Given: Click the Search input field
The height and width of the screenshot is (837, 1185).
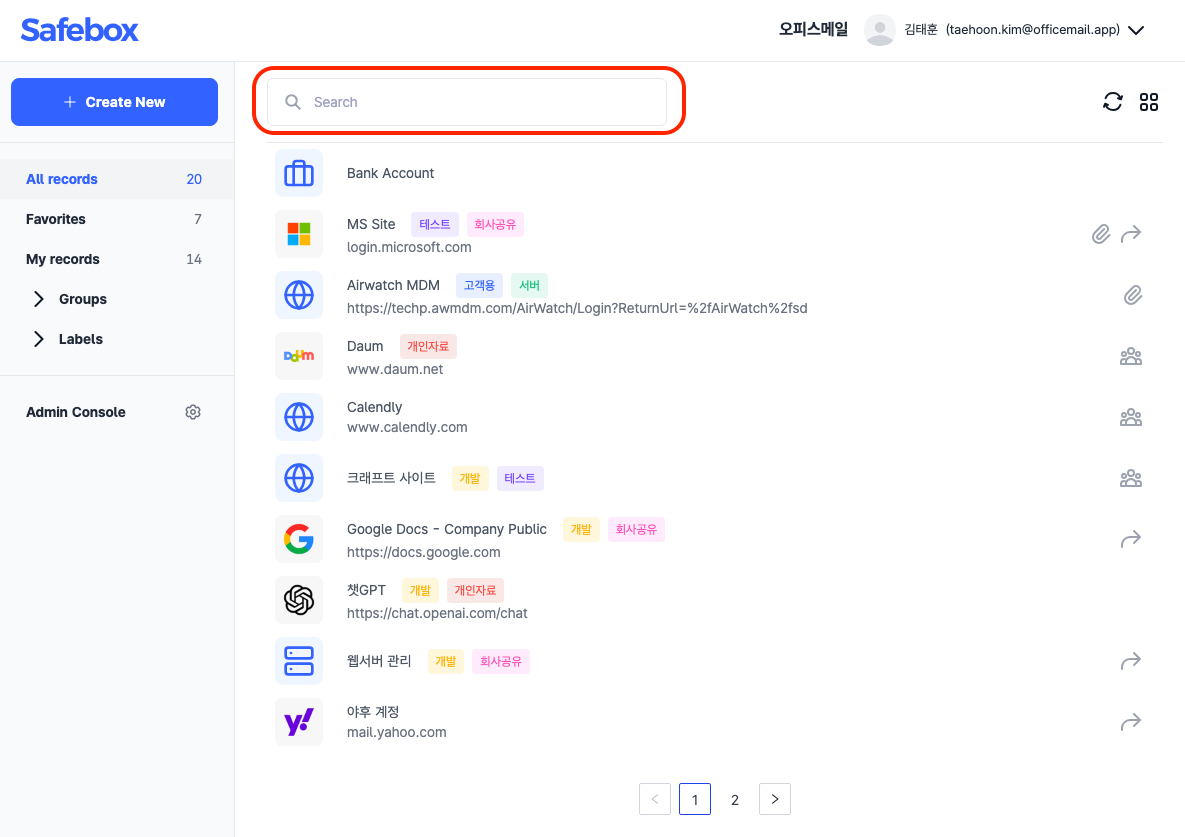Looking at the screenshot, I should click(x=467, y=102).
